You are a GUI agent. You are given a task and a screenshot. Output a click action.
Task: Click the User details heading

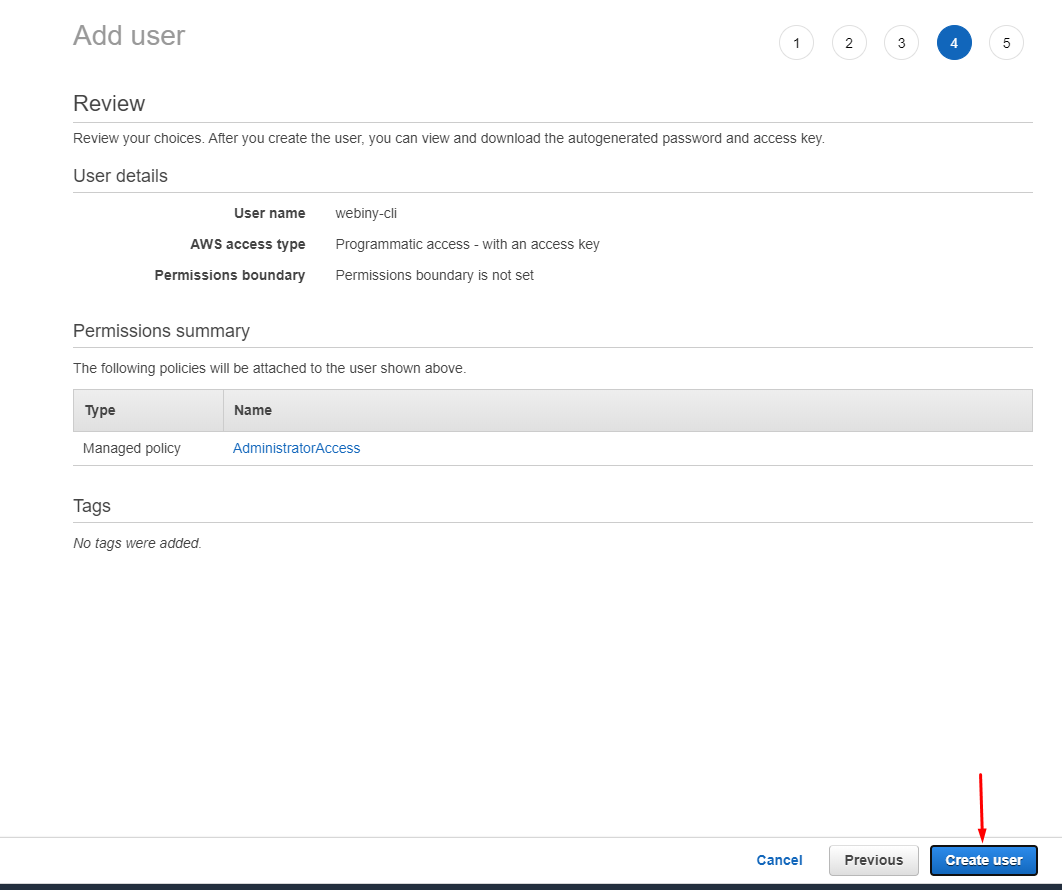click(120, 175)
